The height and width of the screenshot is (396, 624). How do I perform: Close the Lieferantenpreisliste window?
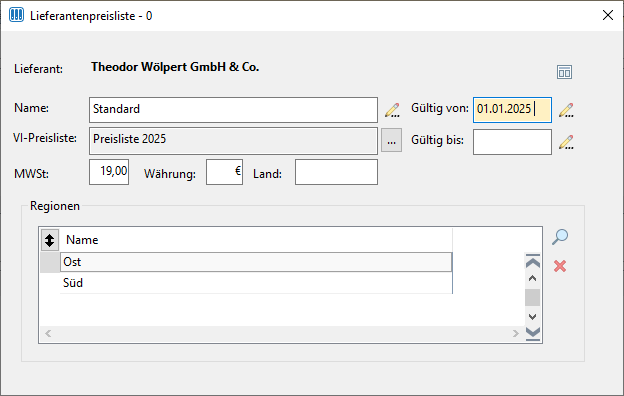tap(608, 15)
